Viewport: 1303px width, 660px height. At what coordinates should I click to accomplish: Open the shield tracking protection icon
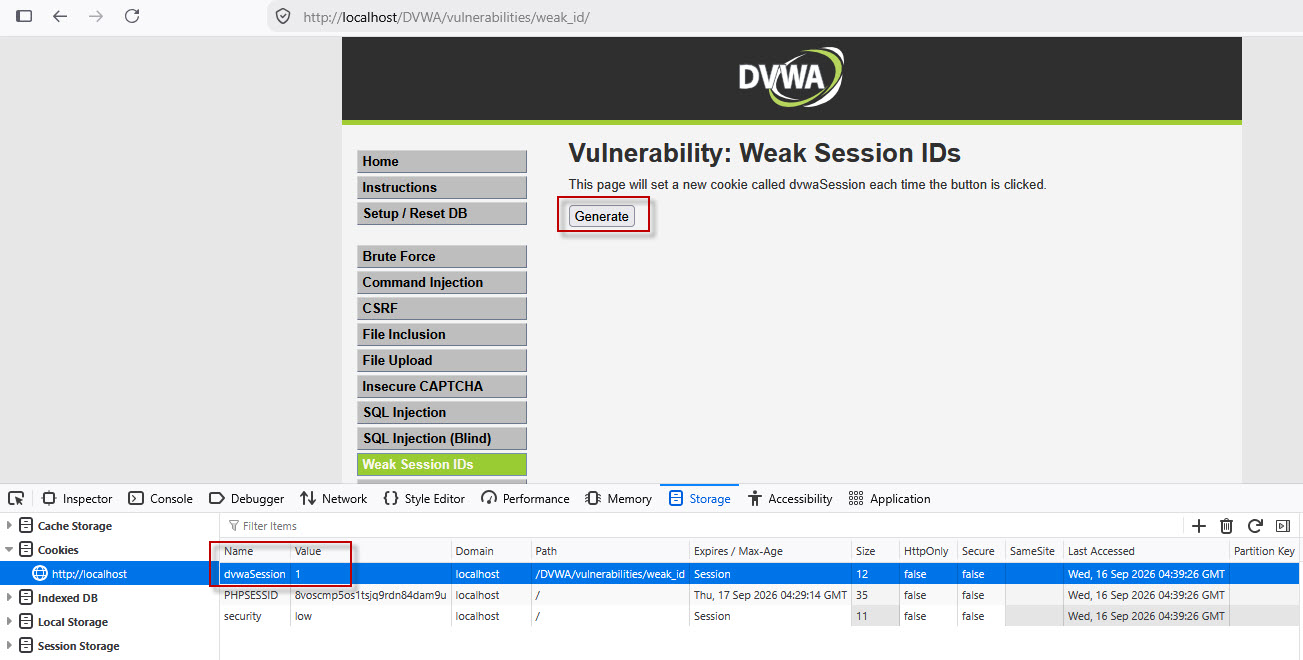pos(283,16)
